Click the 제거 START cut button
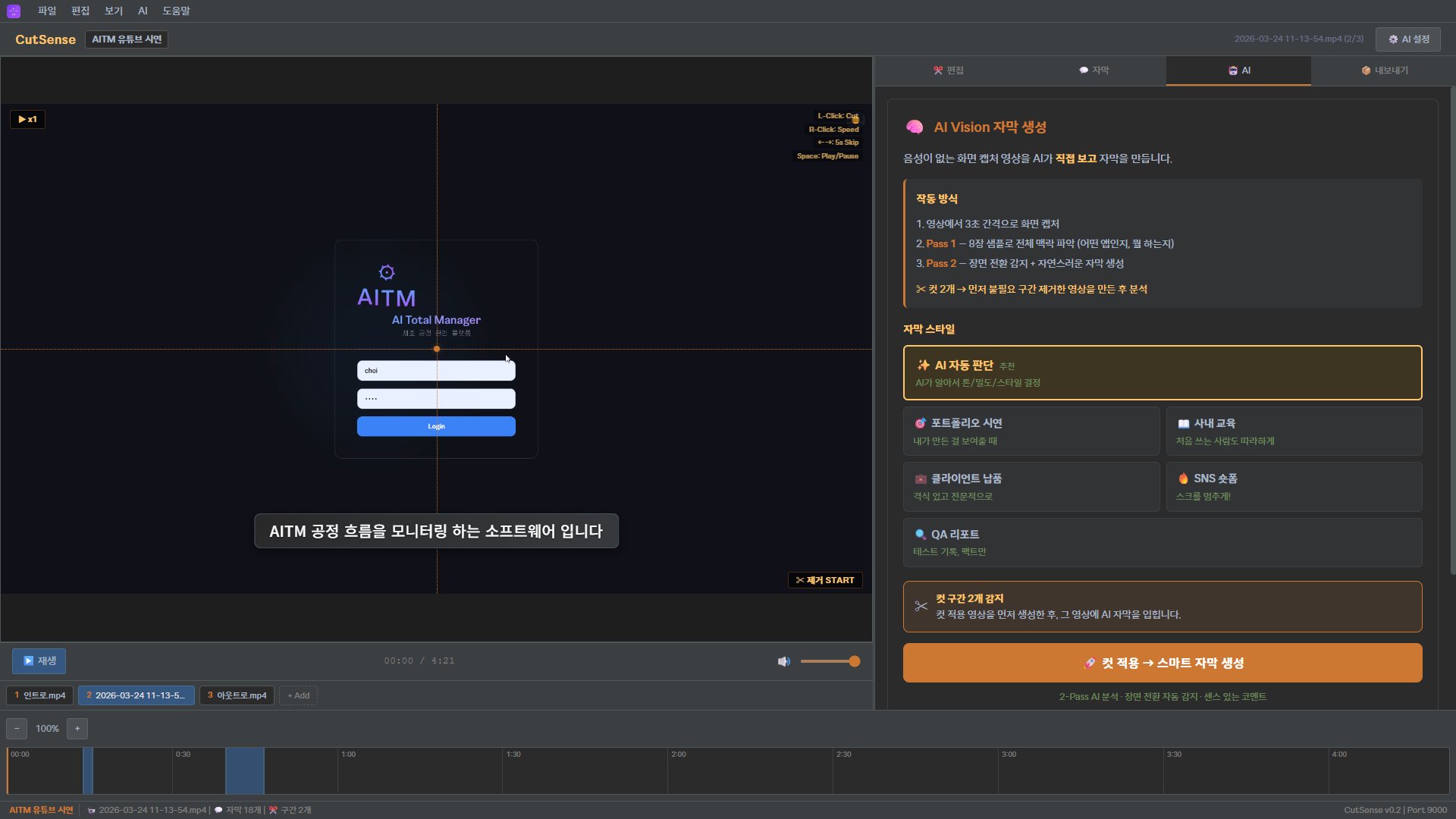Image resolution: width=1456 pixels, height=819 pixels. click(x=825, y=580)
